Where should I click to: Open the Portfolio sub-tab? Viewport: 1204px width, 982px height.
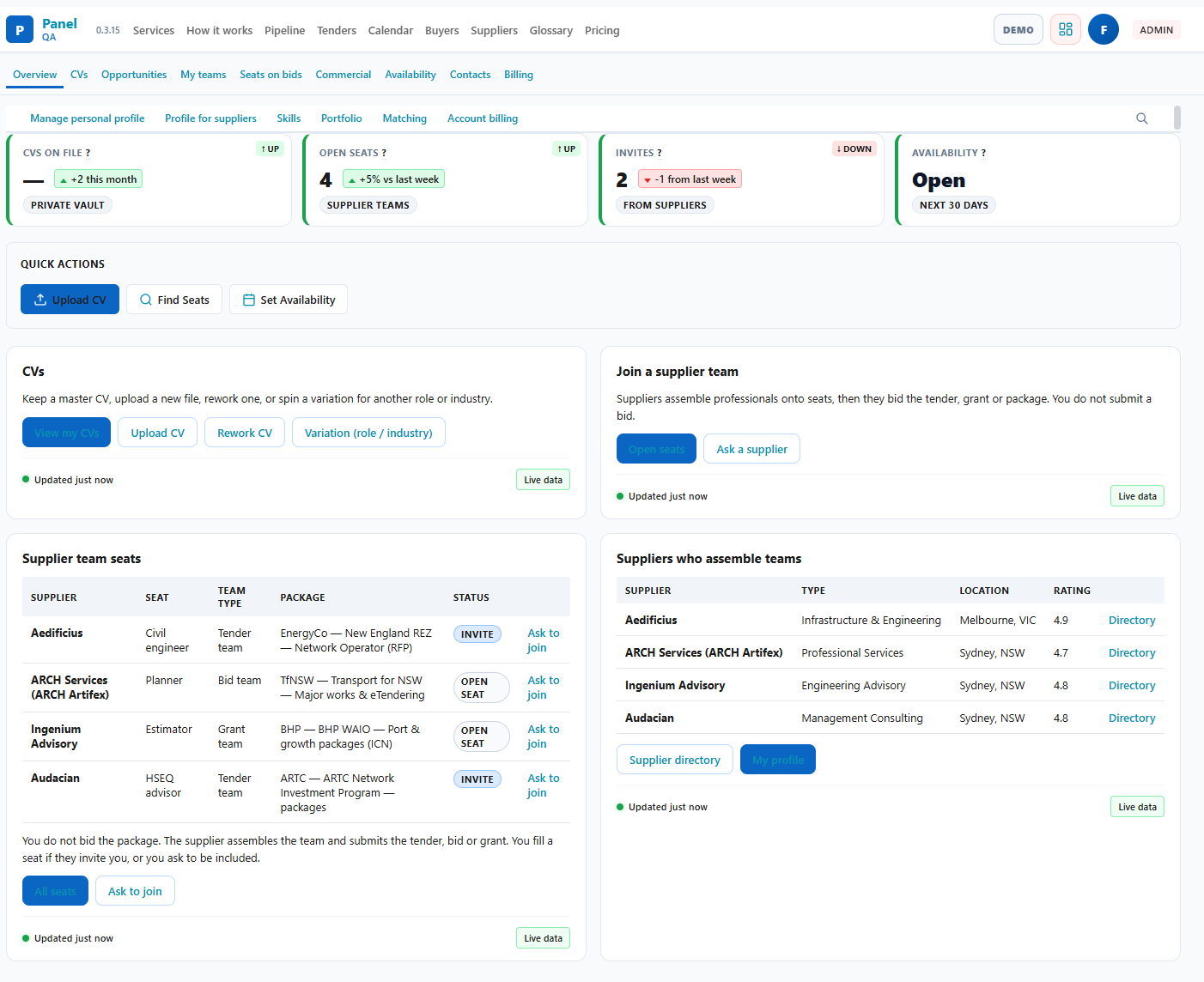pos(342,118)
